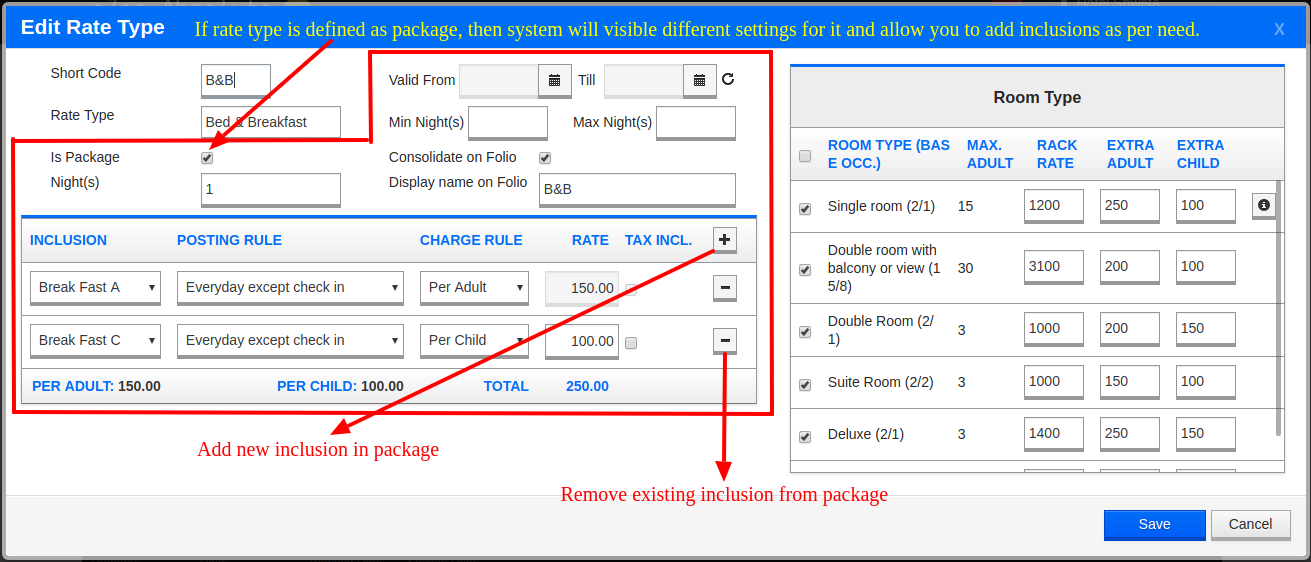Viewport: 1311px width, 562px height.
Task: Click the EXTRA CHILD column header
Action: pyautogui.click(x=1200, y=154)
